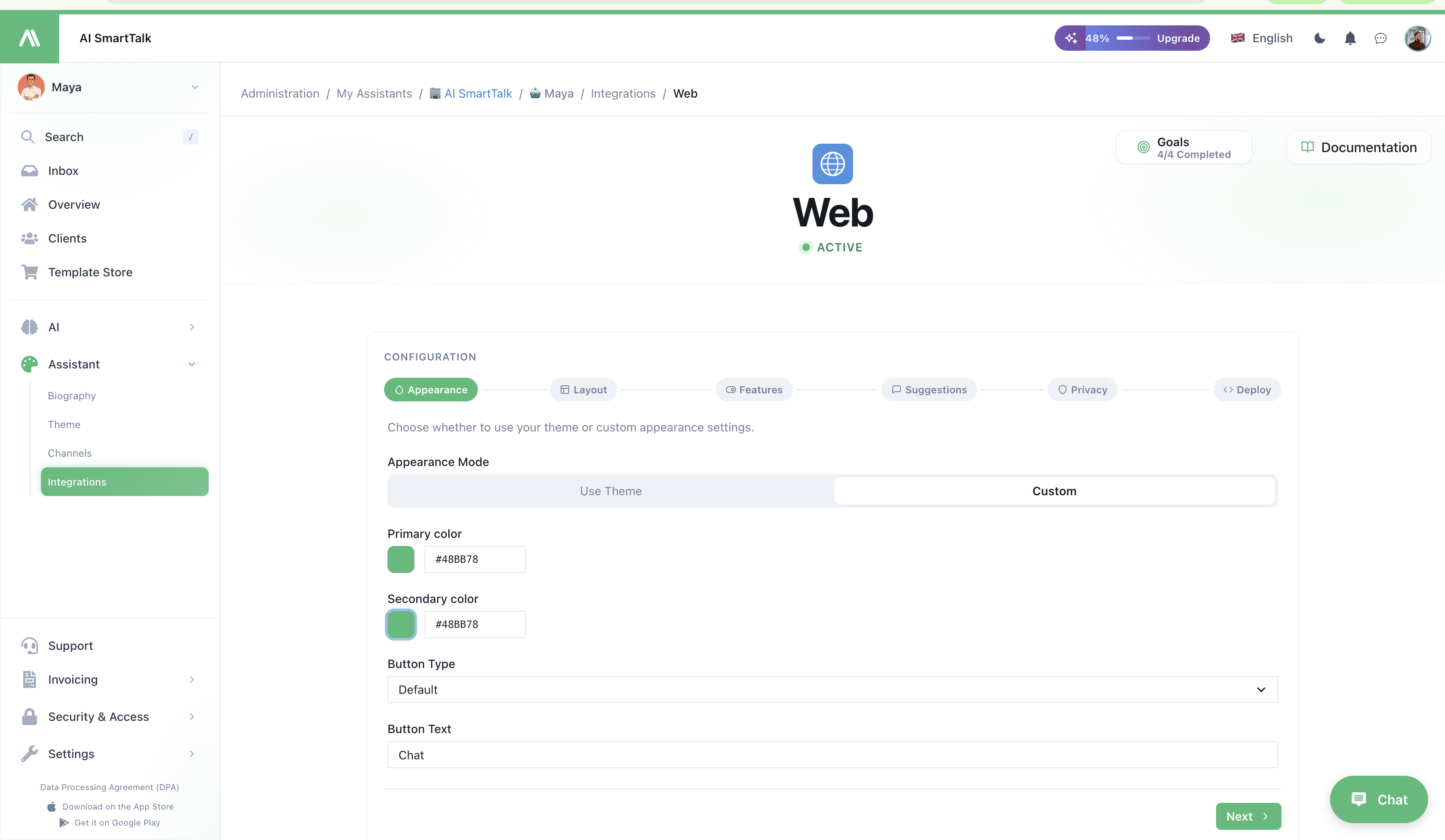The image size is (1445, 840).
Task: Click the Upgrade button
Action: [1178, 38]
